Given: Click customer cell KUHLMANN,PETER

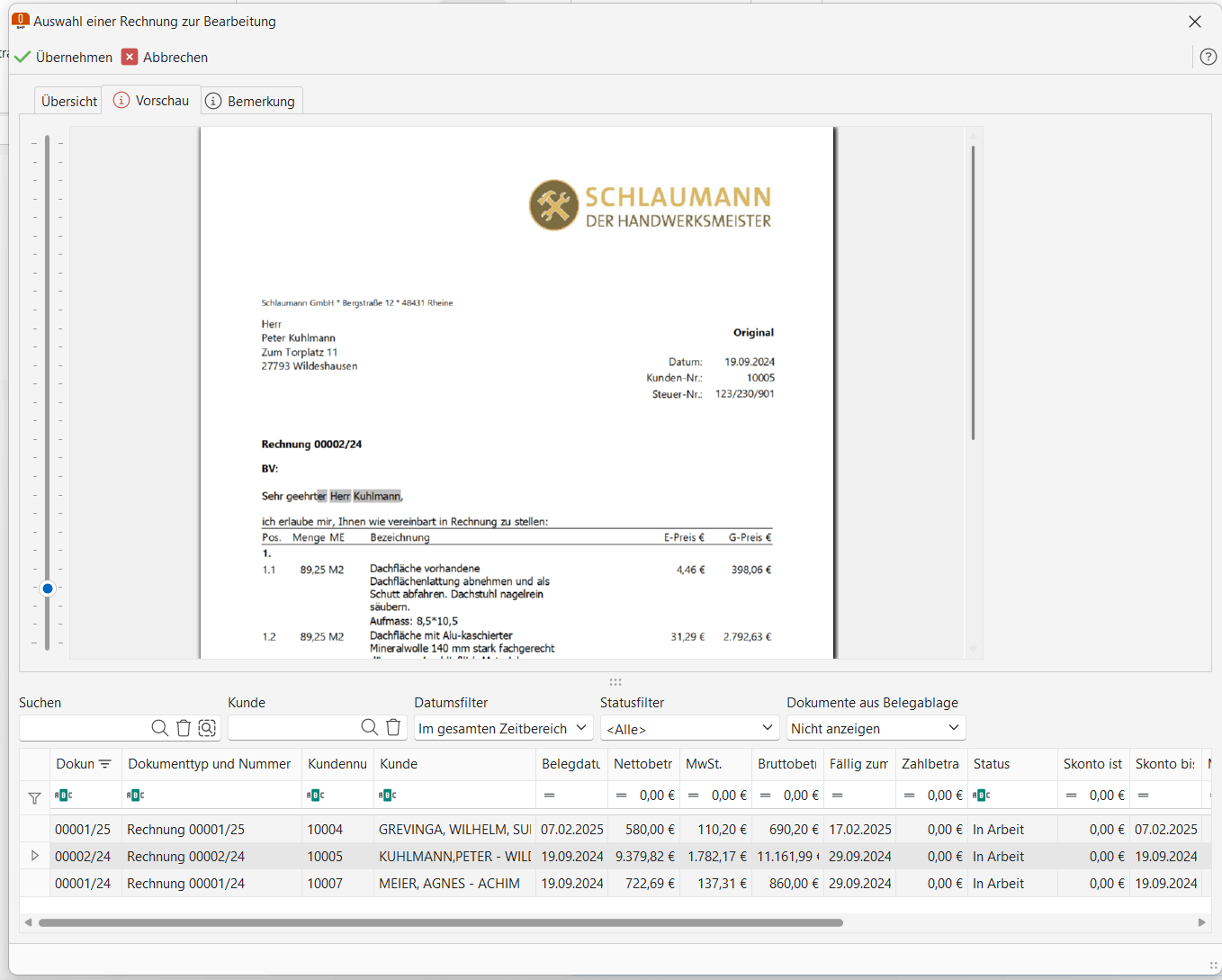Looking at the screenshot, I should [454, 857].
